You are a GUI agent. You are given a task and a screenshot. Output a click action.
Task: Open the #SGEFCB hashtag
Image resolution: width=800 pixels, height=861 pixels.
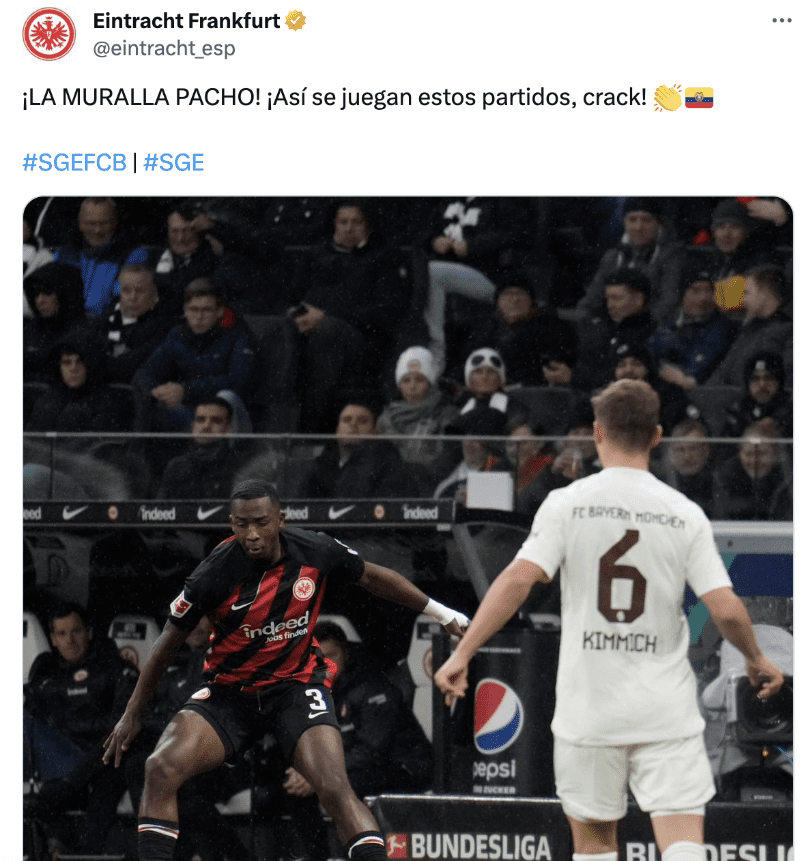coord(74,163)
